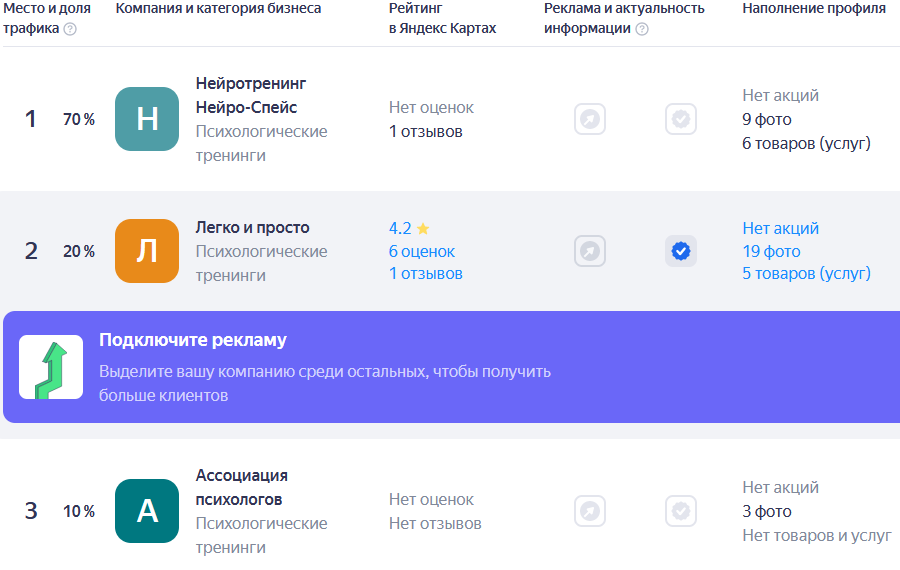Click the orange 'Л' company avatar
900x570 pixels.
(147, 251)
